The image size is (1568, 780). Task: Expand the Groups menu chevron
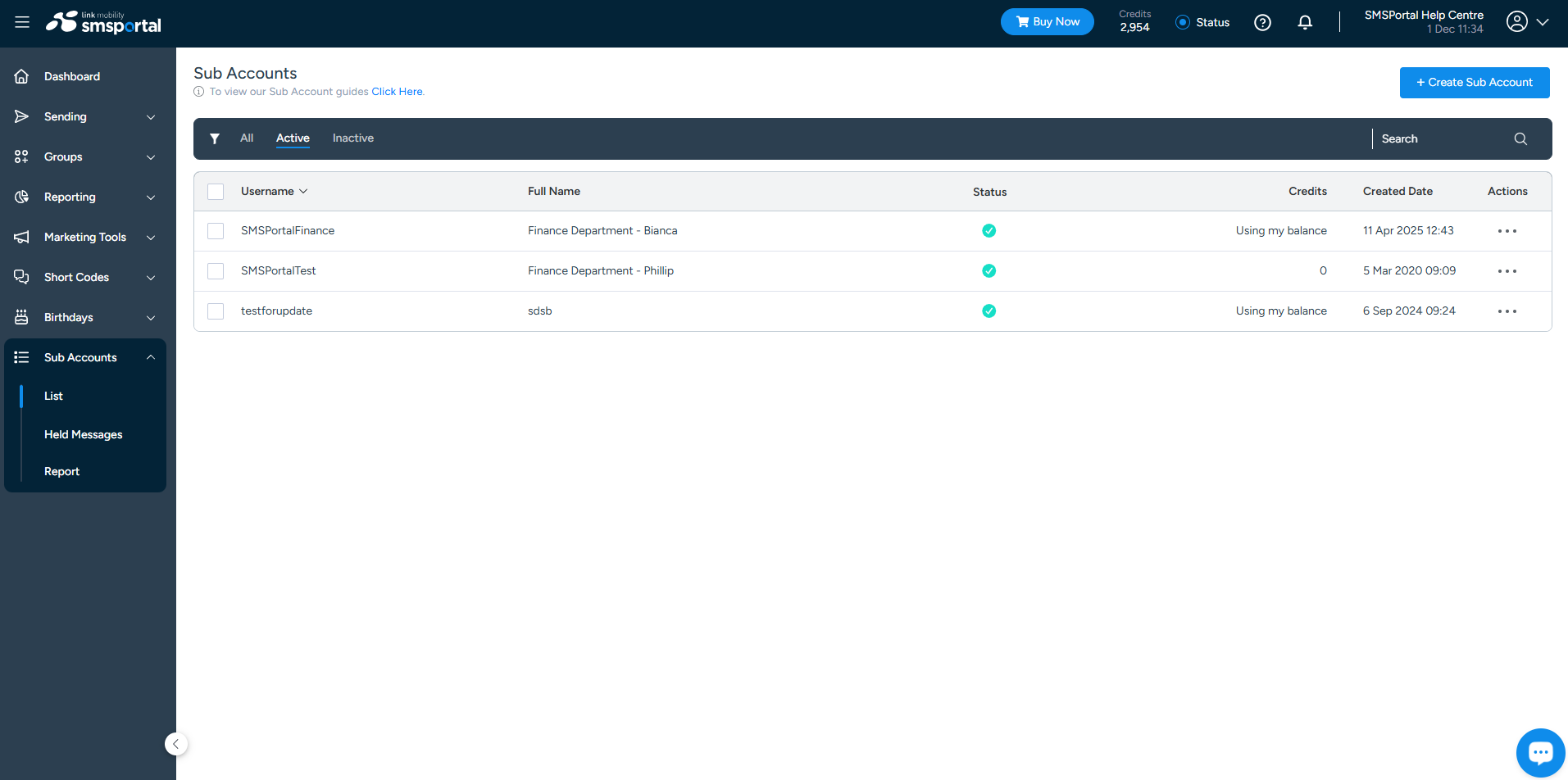point(151,157)
